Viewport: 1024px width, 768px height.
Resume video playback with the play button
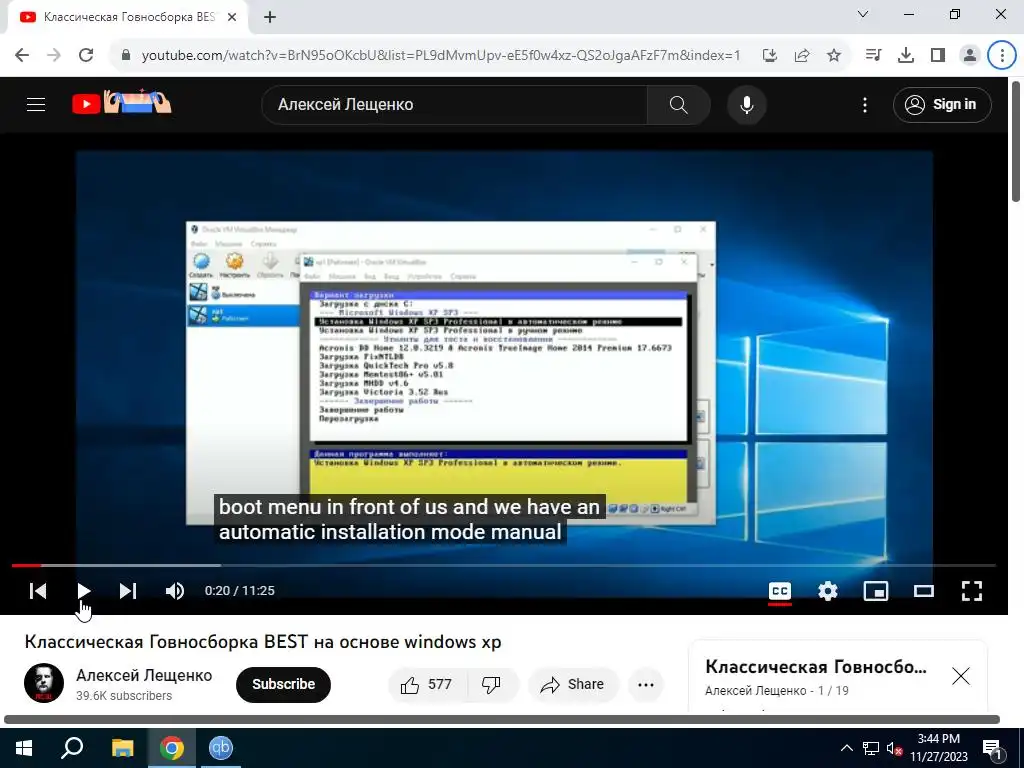[x=84, y=591]
